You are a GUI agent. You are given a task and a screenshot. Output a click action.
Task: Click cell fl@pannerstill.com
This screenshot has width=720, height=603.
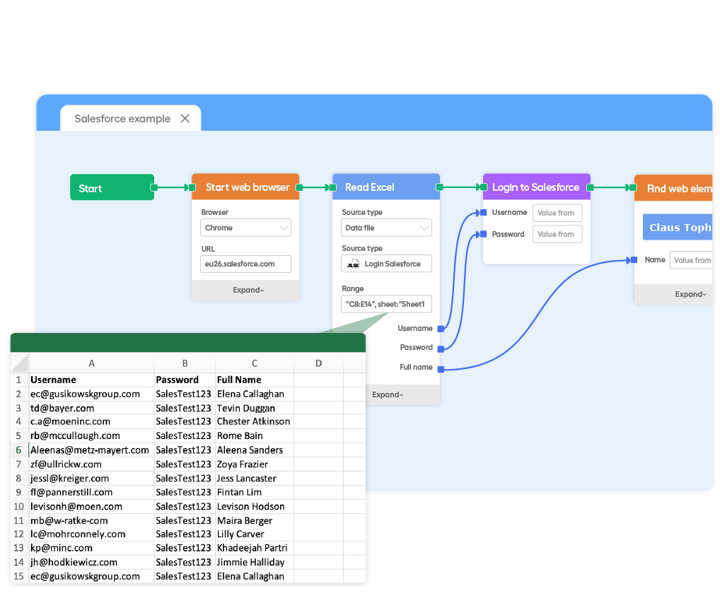click(91, 492)
